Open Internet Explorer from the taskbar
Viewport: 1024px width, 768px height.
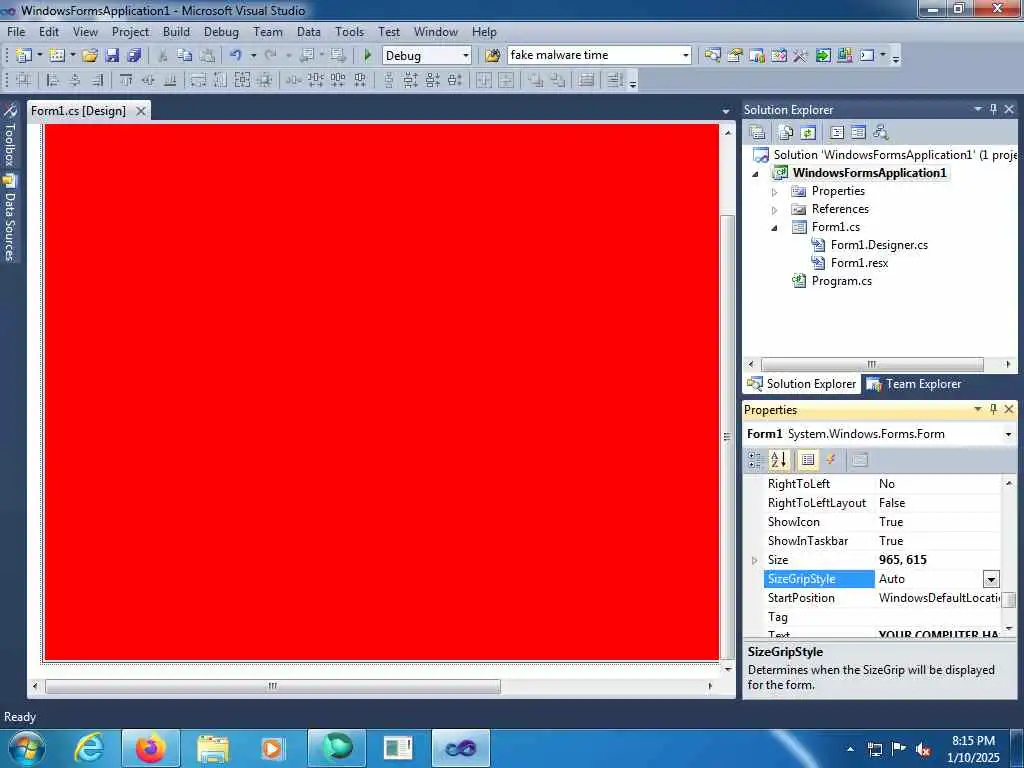(89, 748)
